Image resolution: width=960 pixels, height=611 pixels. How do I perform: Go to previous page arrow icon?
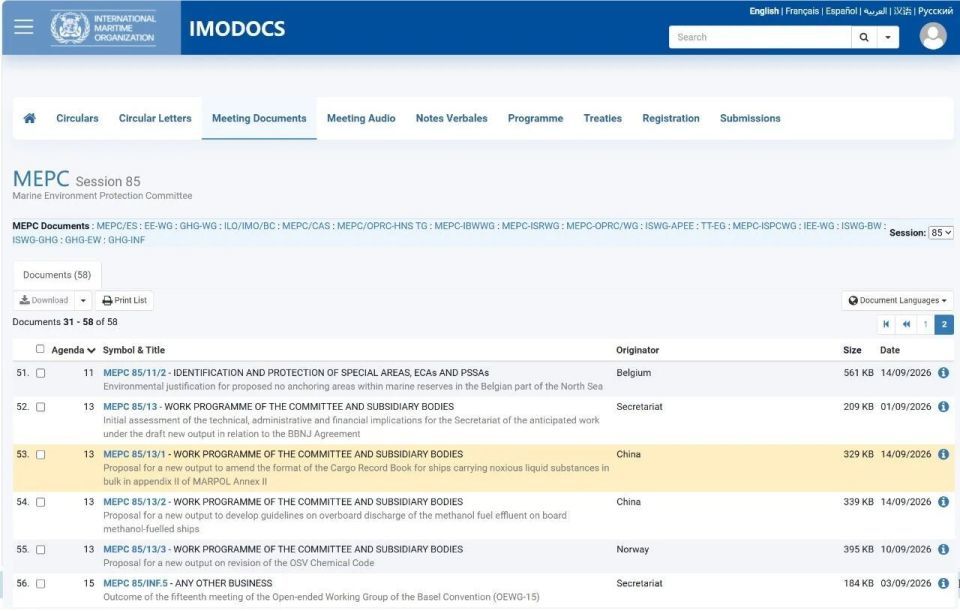point(906,324)
